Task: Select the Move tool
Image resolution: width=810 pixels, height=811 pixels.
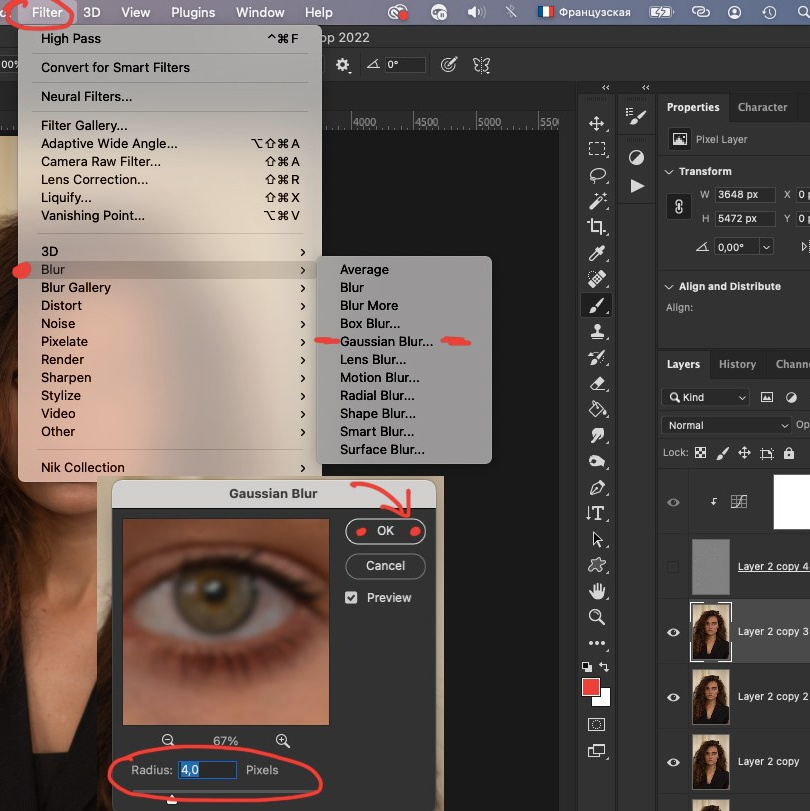Action: [597, 122]
